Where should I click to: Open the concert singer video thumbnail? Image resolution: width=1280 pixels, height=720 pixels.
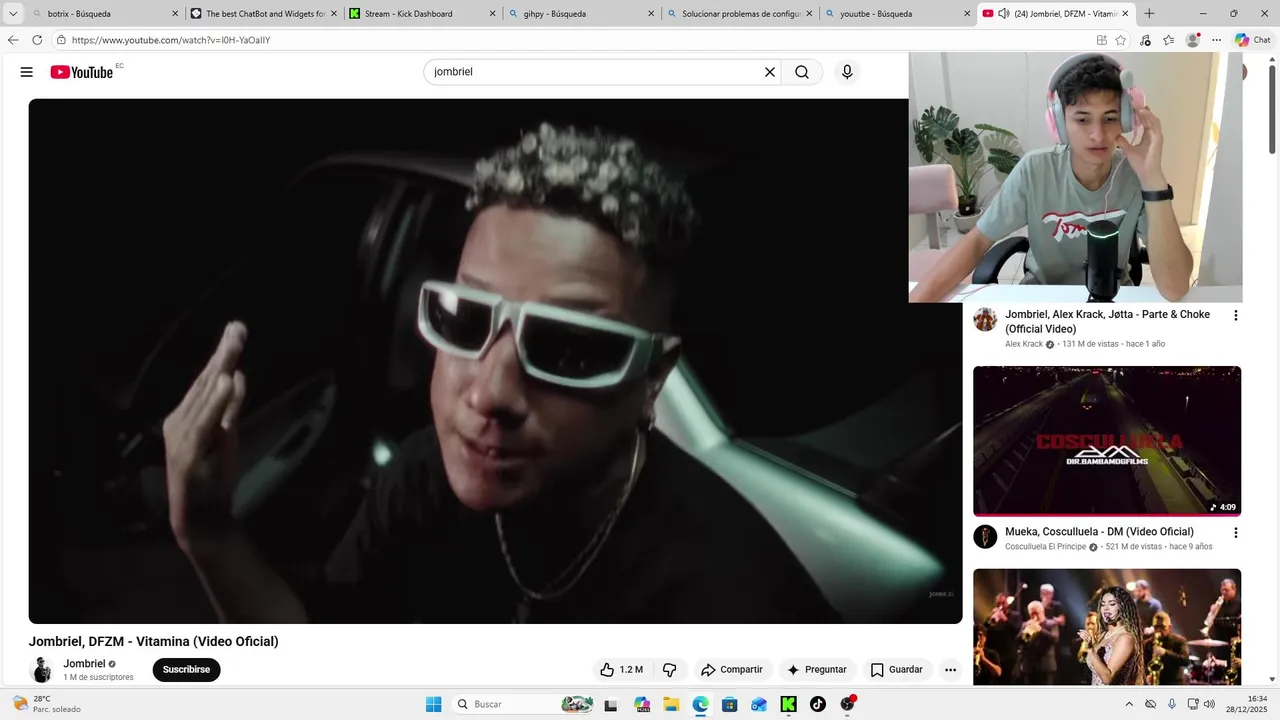[x=1107, y=627]
